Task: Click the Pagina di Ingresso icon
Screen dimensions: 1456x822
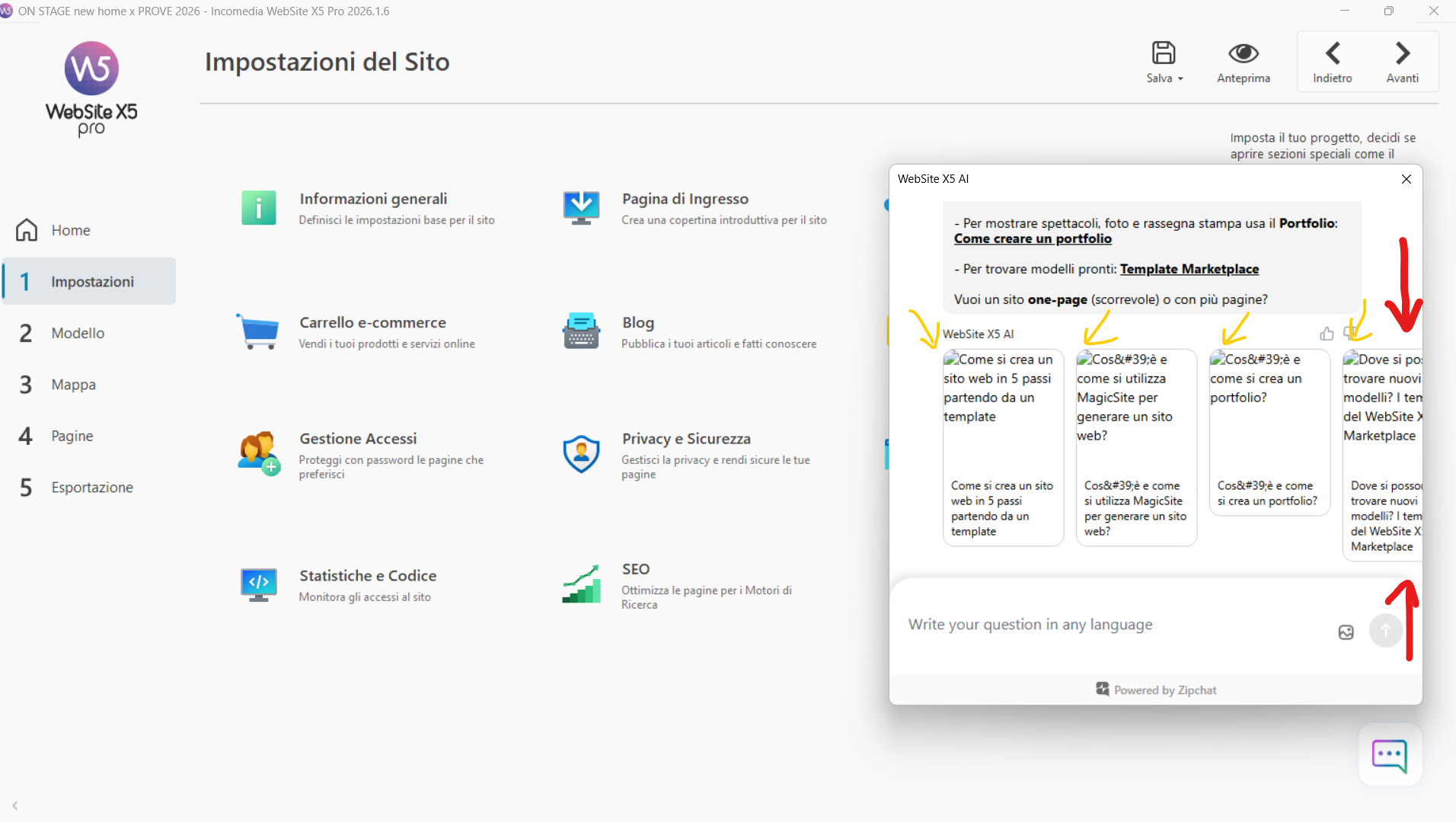Action: [581, 208]
